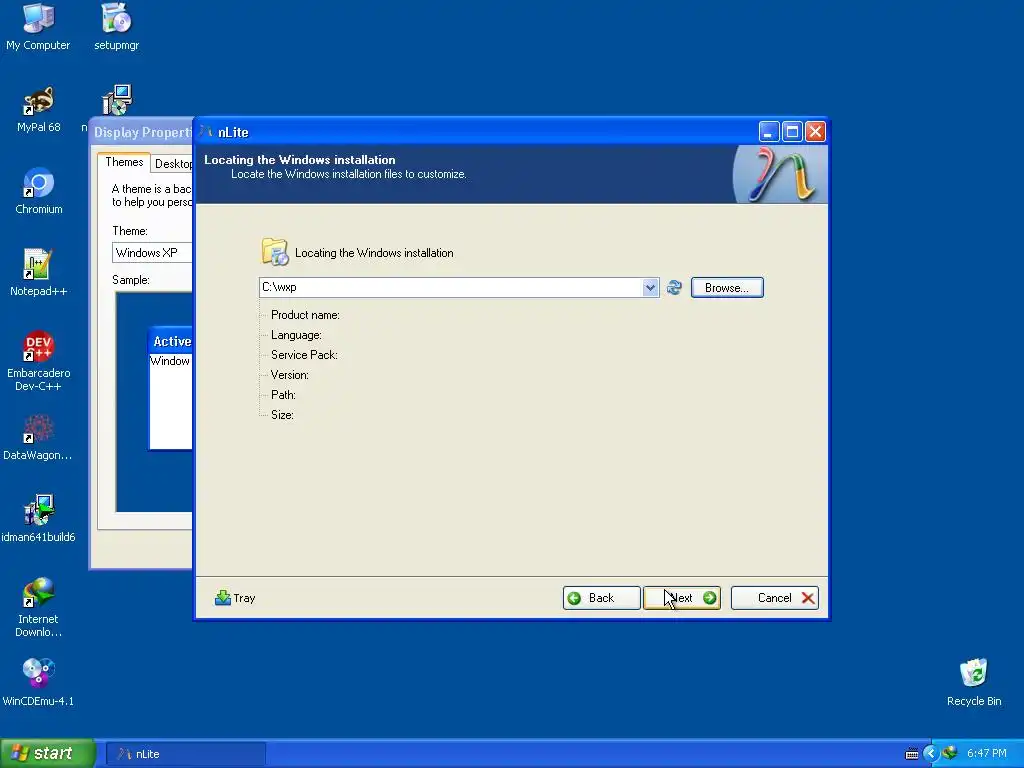This screenshot has width=1024, height=768.
Task: Click the Size: label
Action: click(x=282, y=415)
